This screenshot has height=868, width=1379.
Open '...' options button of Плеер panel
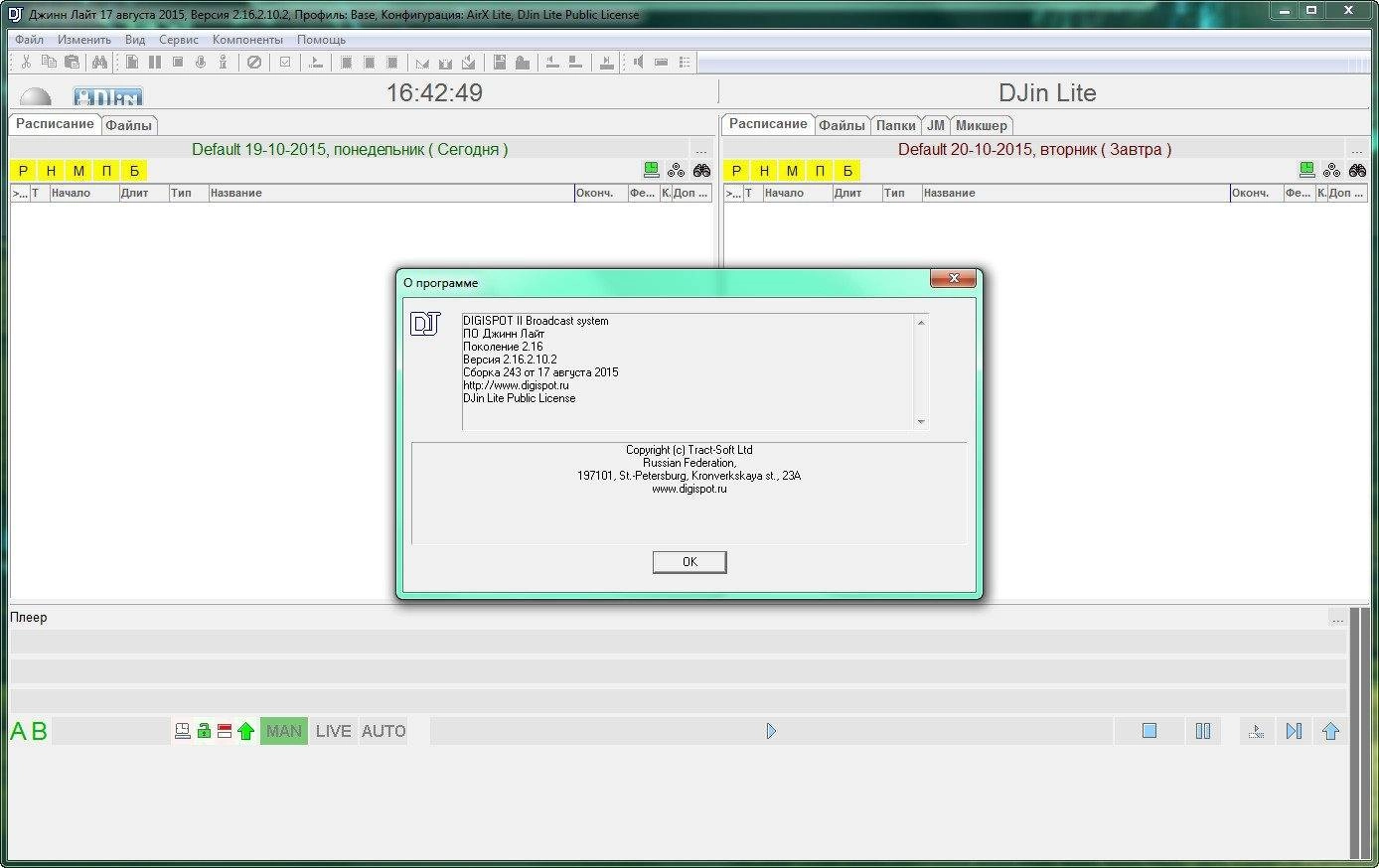[1338, 618]
